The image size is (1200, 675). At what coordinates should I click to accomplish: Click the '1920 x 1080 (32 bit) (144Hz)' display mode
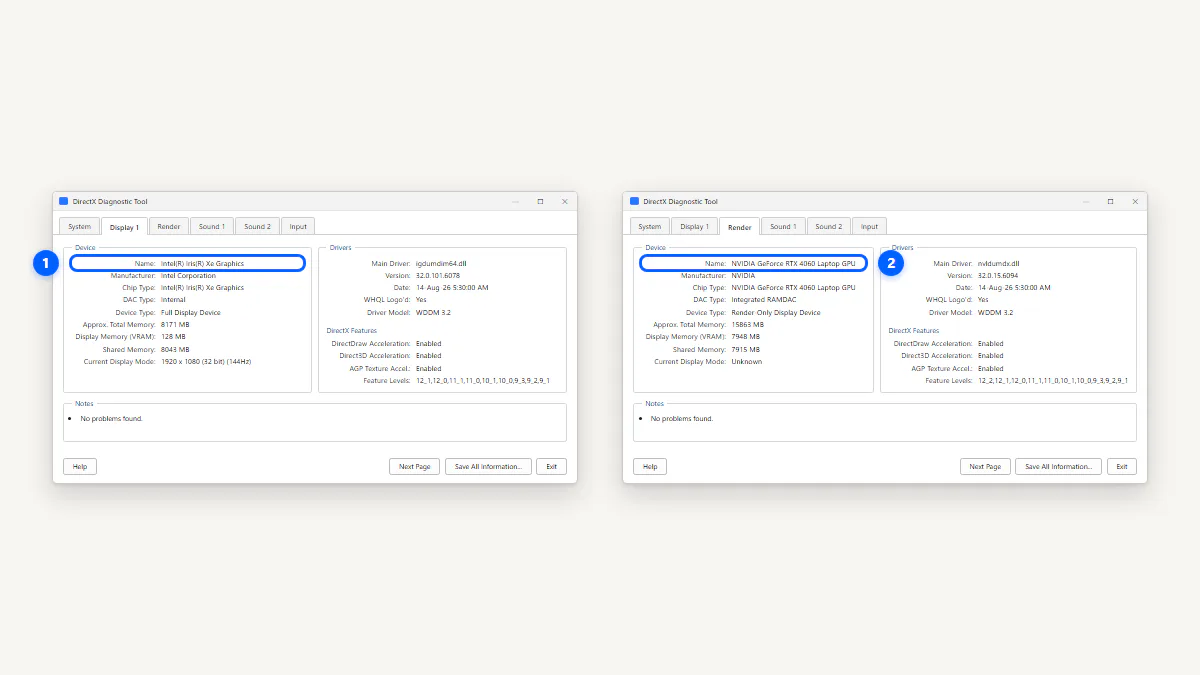point(206,361)
